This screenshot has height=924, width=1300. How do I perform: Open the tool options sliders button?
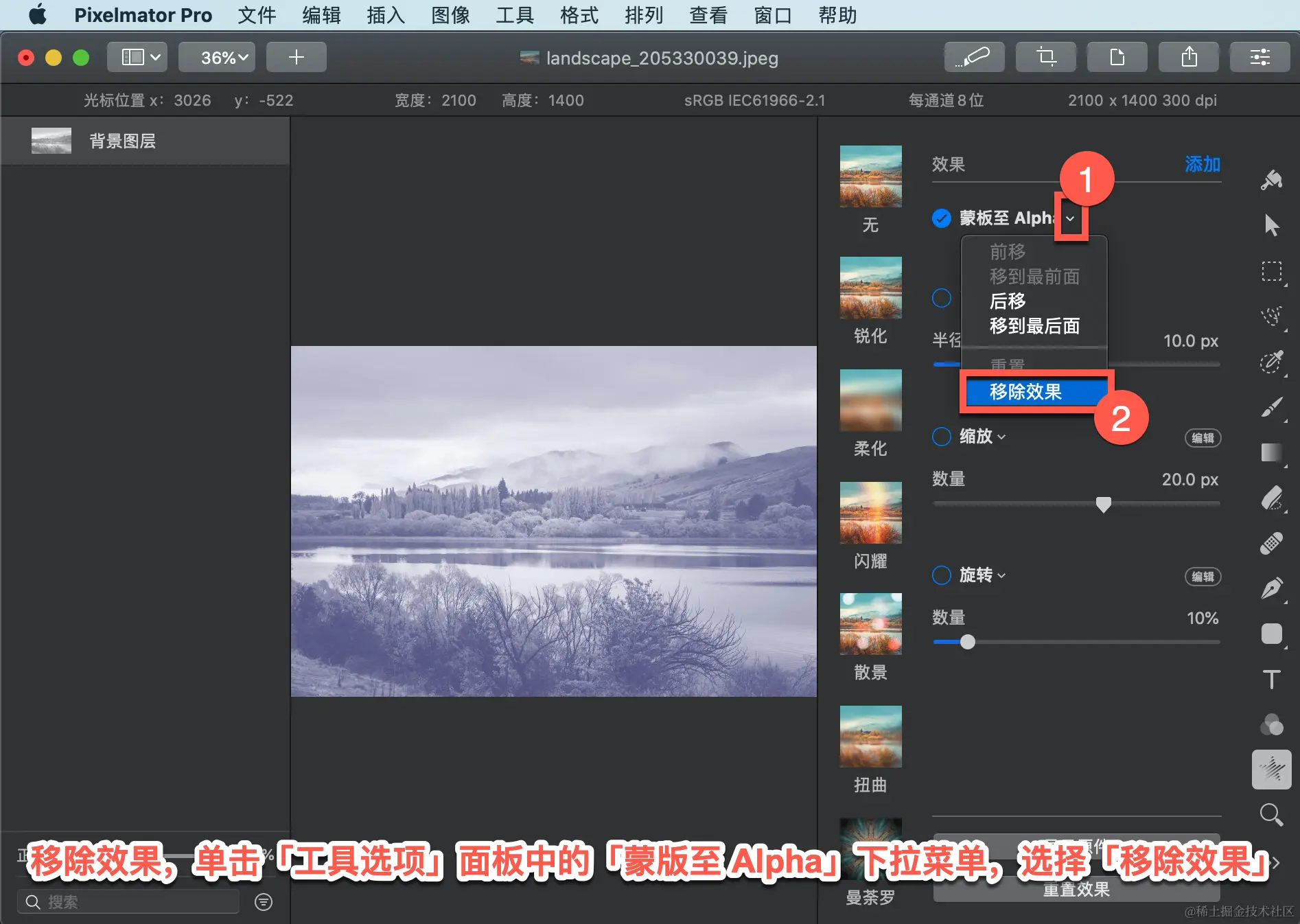coord(1260,57)
